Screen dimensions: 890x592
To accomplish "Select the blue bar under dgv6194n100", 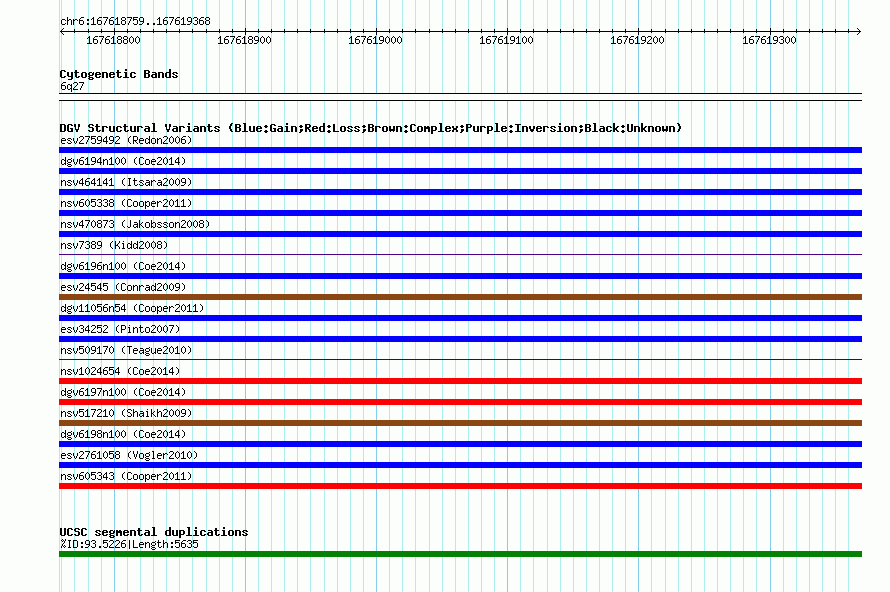I will pos(460,171).
